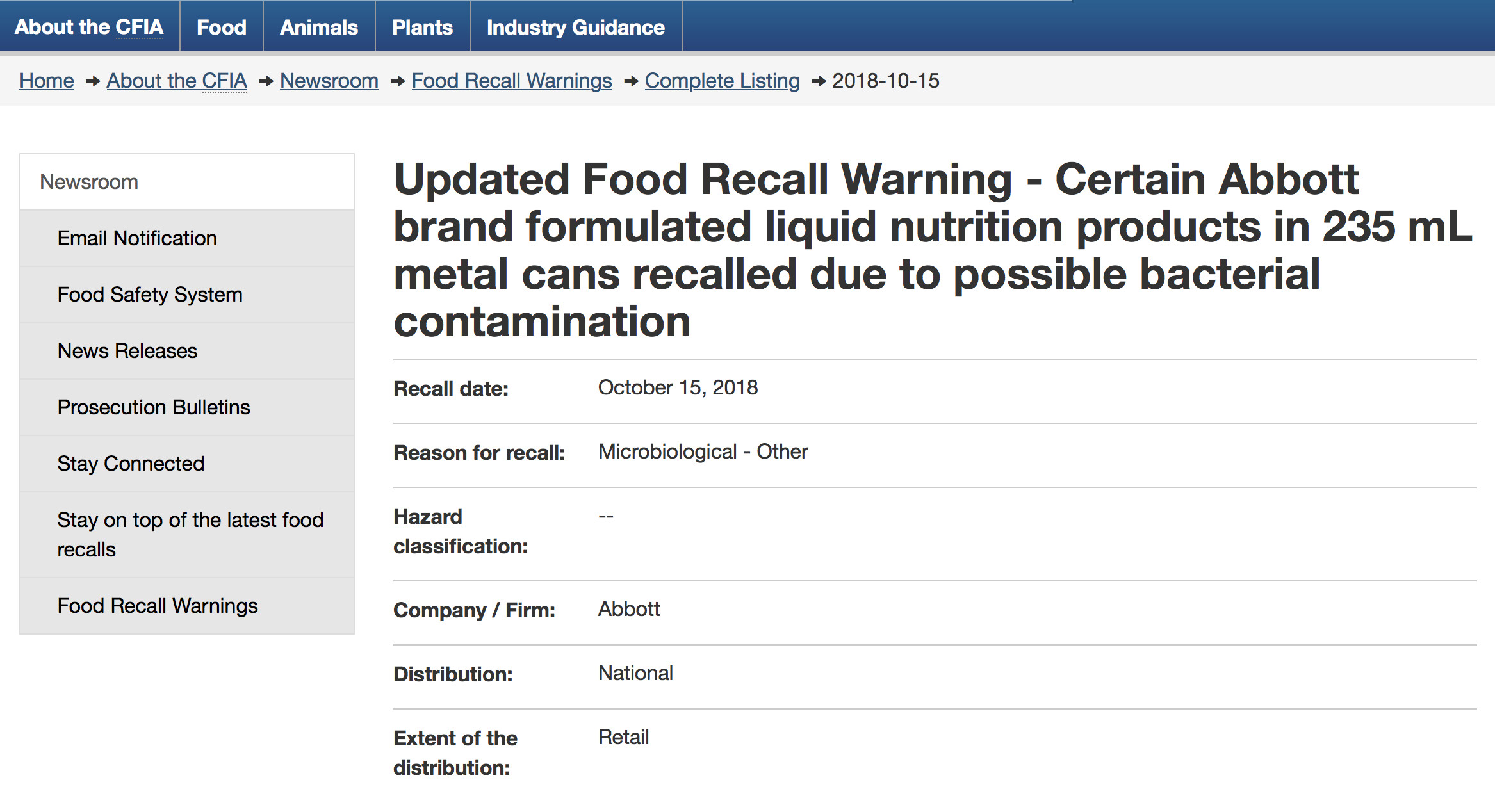Open News Releases sidebar item
The image size is (1495, 812).
click(x=187, y=351)
